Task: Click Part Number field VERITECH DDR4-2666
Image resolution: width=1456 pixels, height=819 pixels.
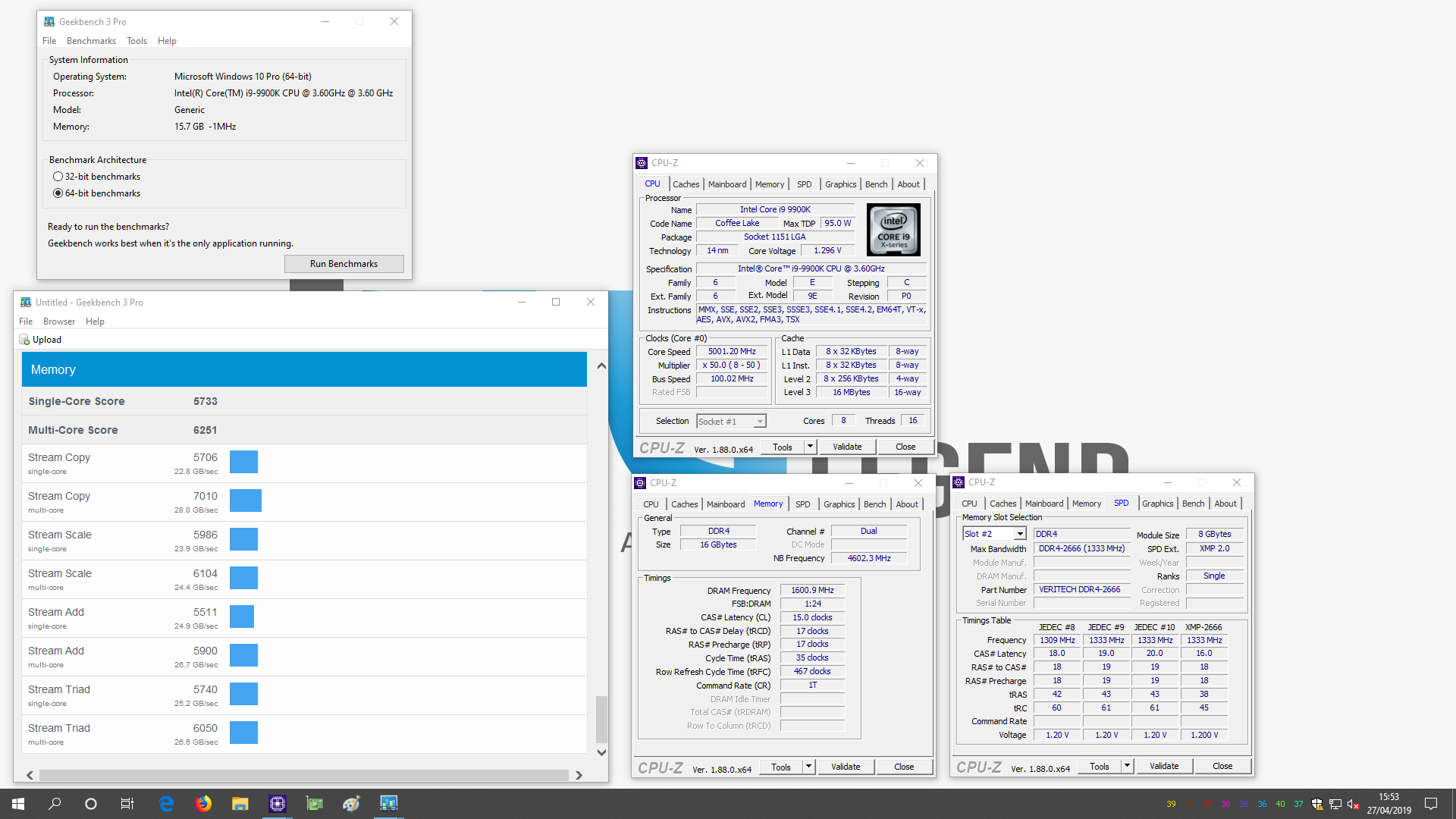Action: [x=1081, y=589]
